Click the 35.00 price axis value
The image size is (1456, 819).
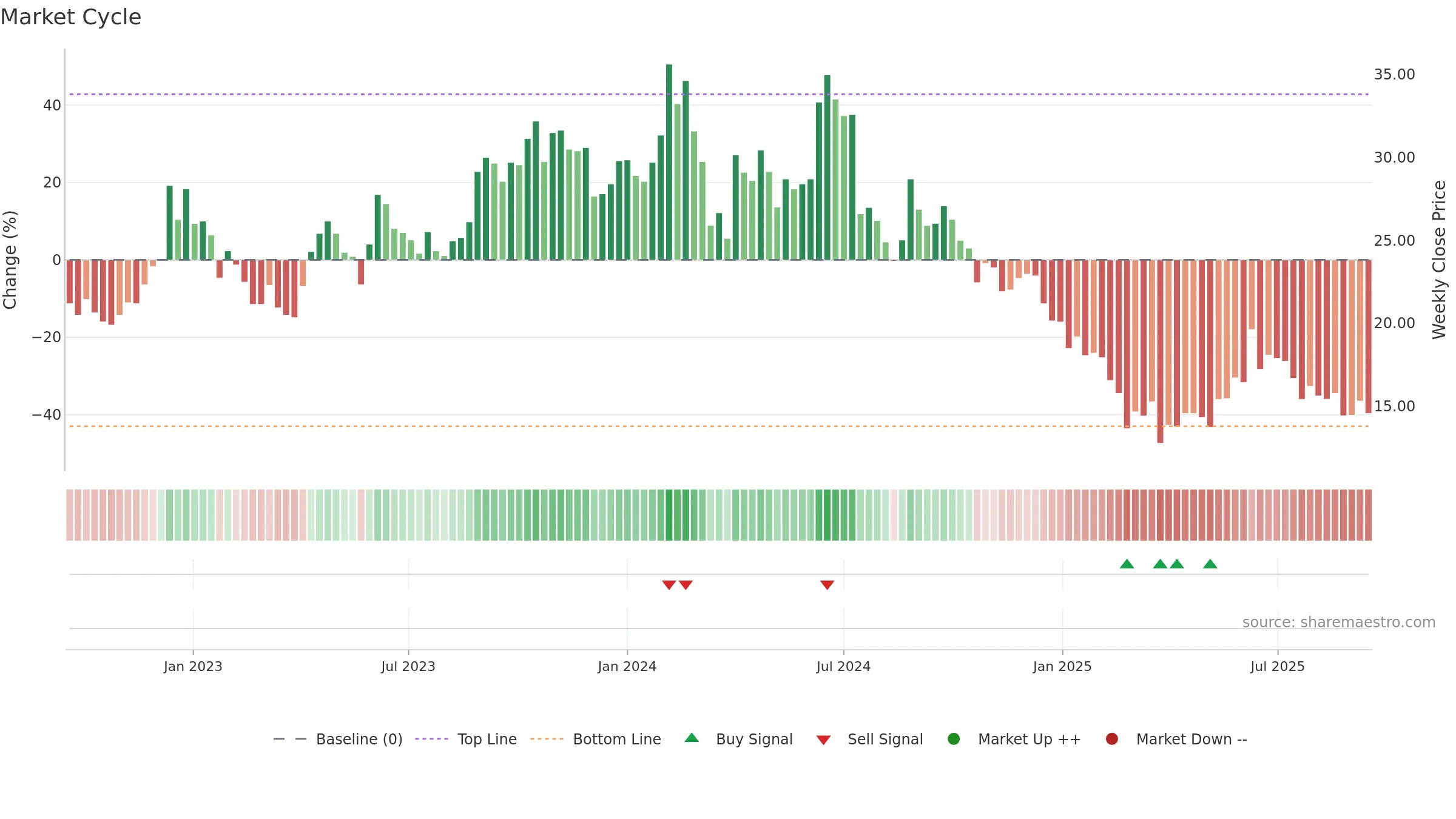click(x=1394, y=74)
